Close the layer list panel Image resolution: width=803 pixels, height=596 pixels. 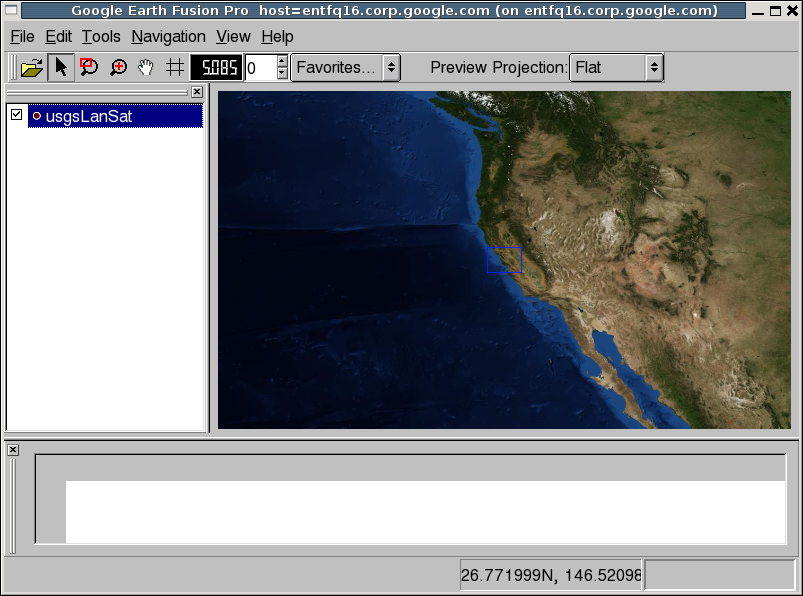click(196, 91)
